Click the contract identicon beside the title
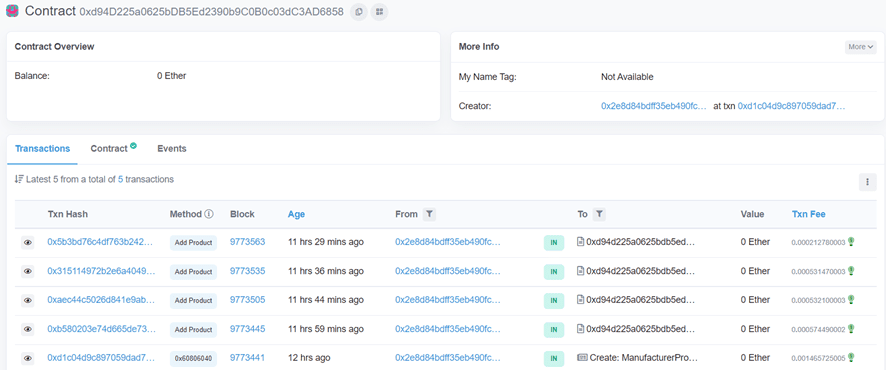 (x=12, y=11)
